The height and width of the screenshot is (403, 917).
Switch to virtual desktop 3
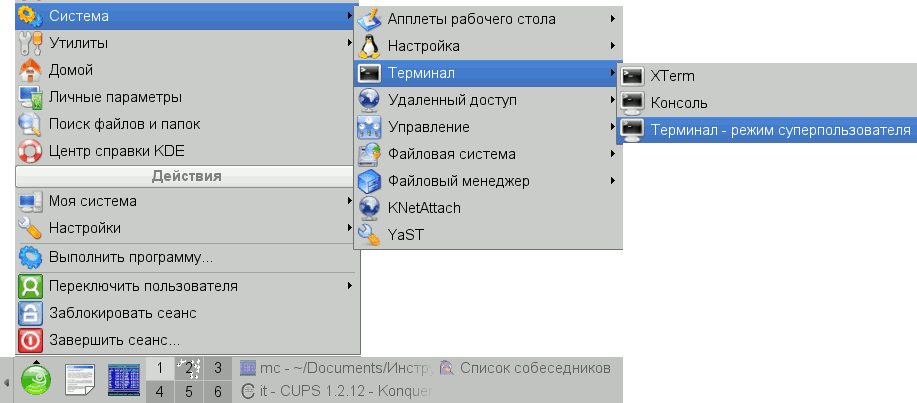coord(218,368)
